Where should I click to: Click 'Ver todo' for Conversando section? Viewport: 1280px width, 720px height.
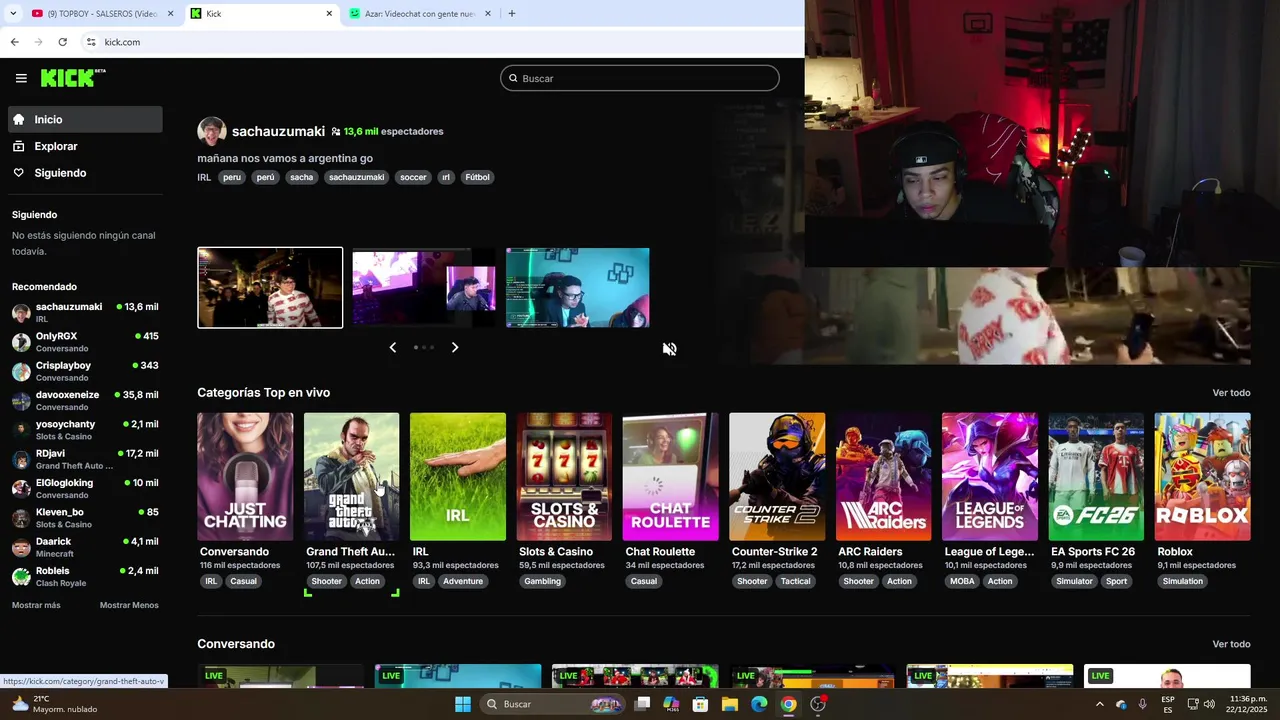click(x=1231, y=644)
